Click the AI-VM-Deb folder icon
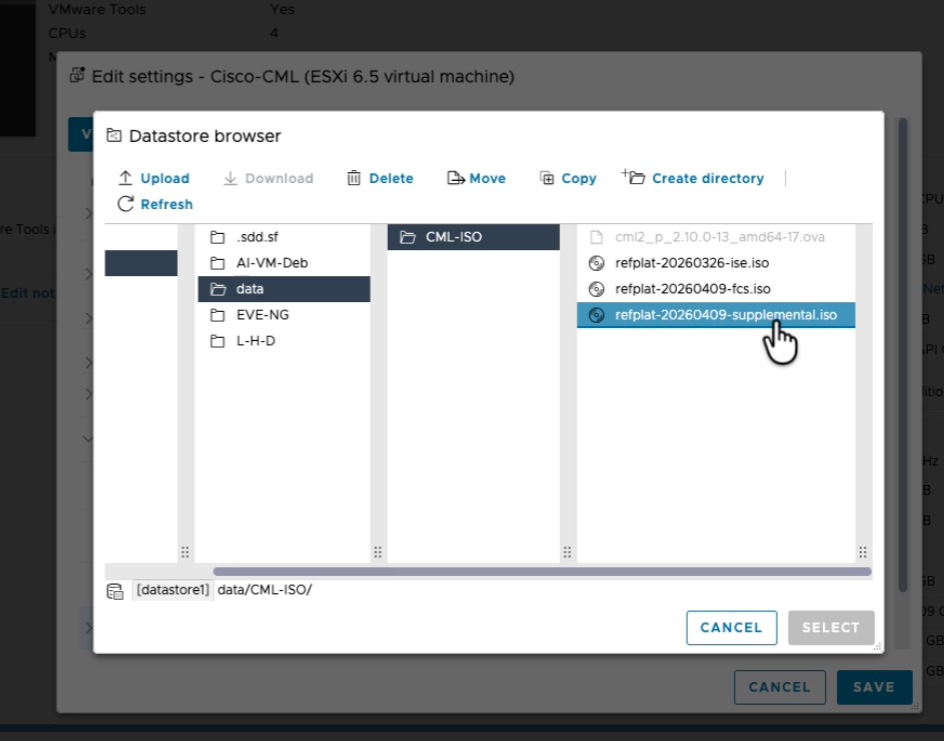The height and width of the screenshot is (741, 944). 217,263
